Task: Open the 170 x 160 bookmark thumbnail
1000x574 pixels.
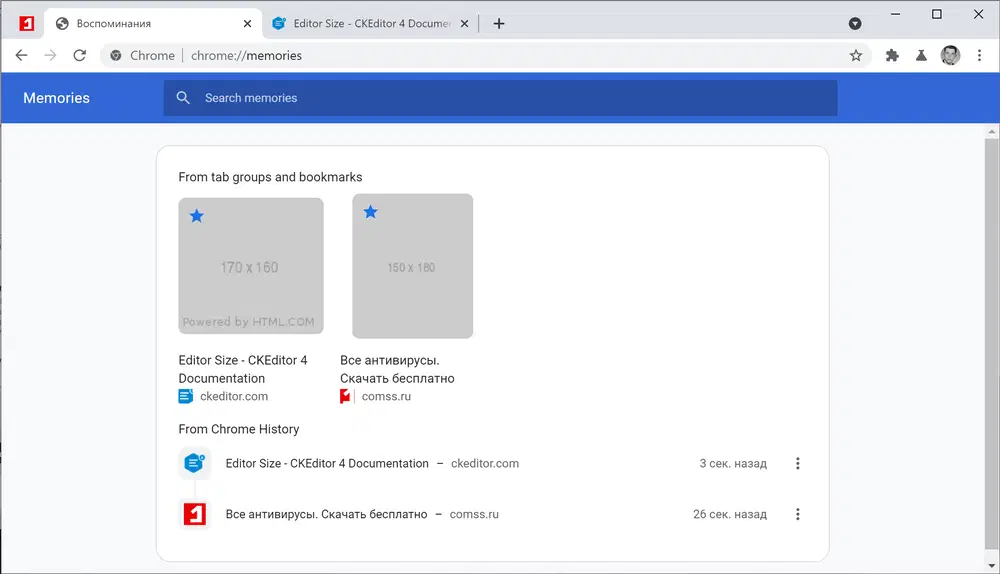Action: pyautogui.click(x=251, y=265)
